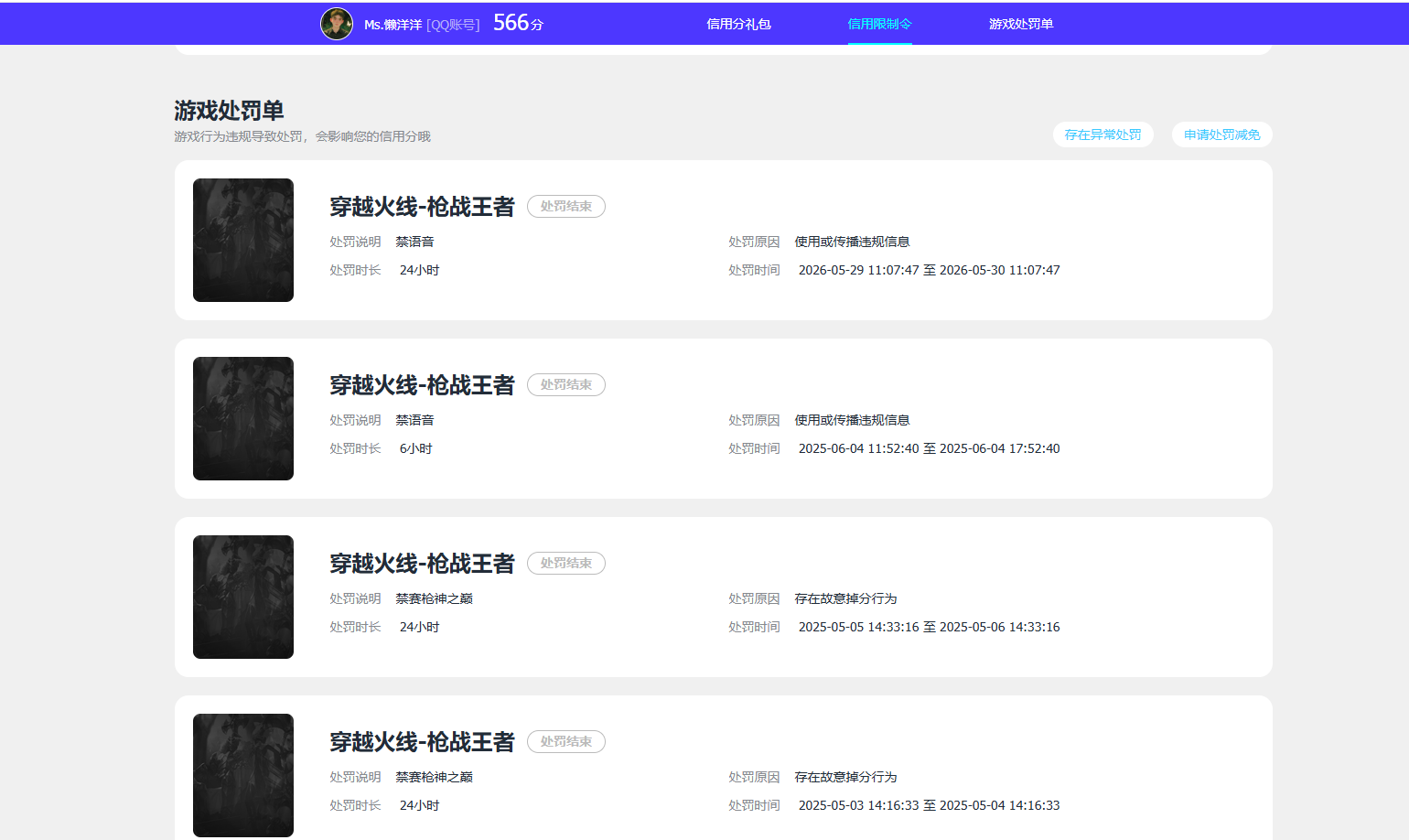Select game title in 2025-05-05 penalty card
Screen dimensions: 1409x840
[422, 564]
